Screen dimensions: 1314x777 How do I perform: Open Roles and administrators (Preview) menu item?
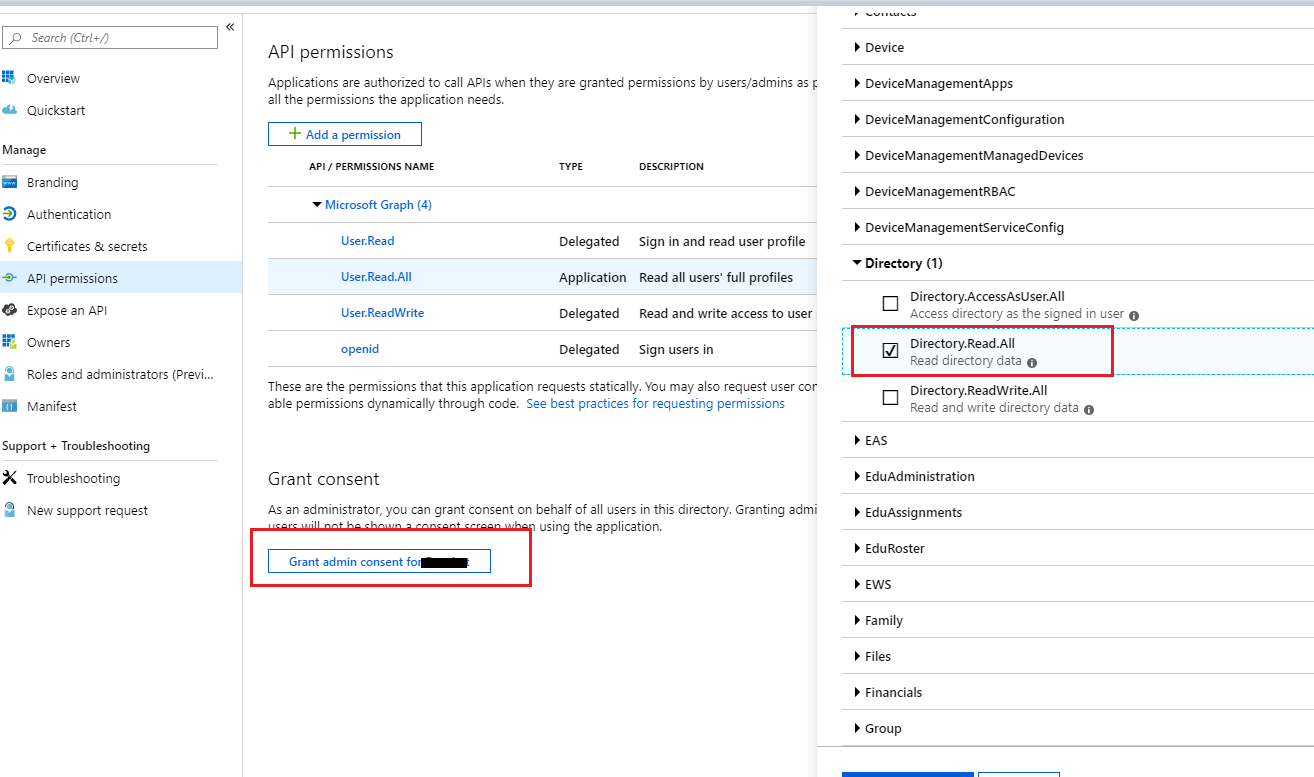click(121, 374)
